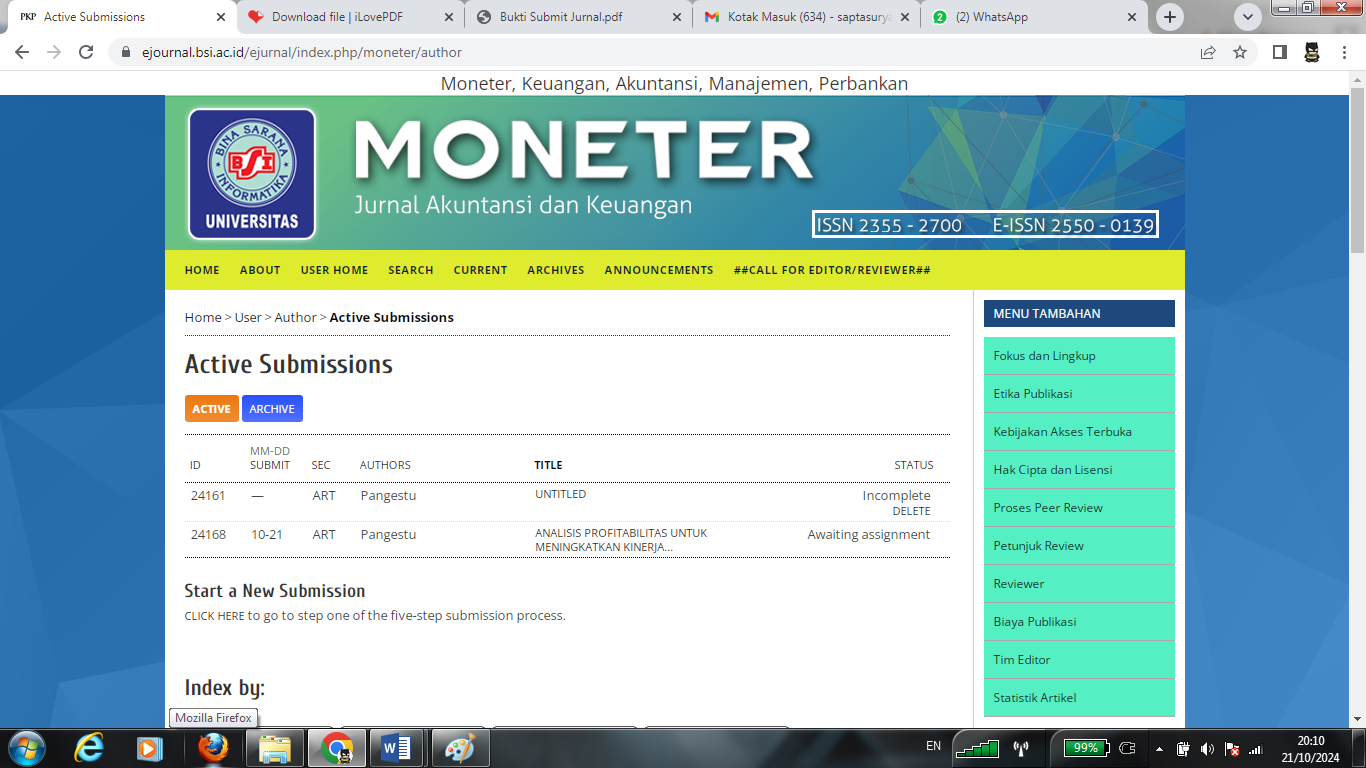This screenshot has width=1366, height=768.
Task: Open the CALL FOR EDITOR/REVIEWER menu item
Action: click(x=832, y=270)
